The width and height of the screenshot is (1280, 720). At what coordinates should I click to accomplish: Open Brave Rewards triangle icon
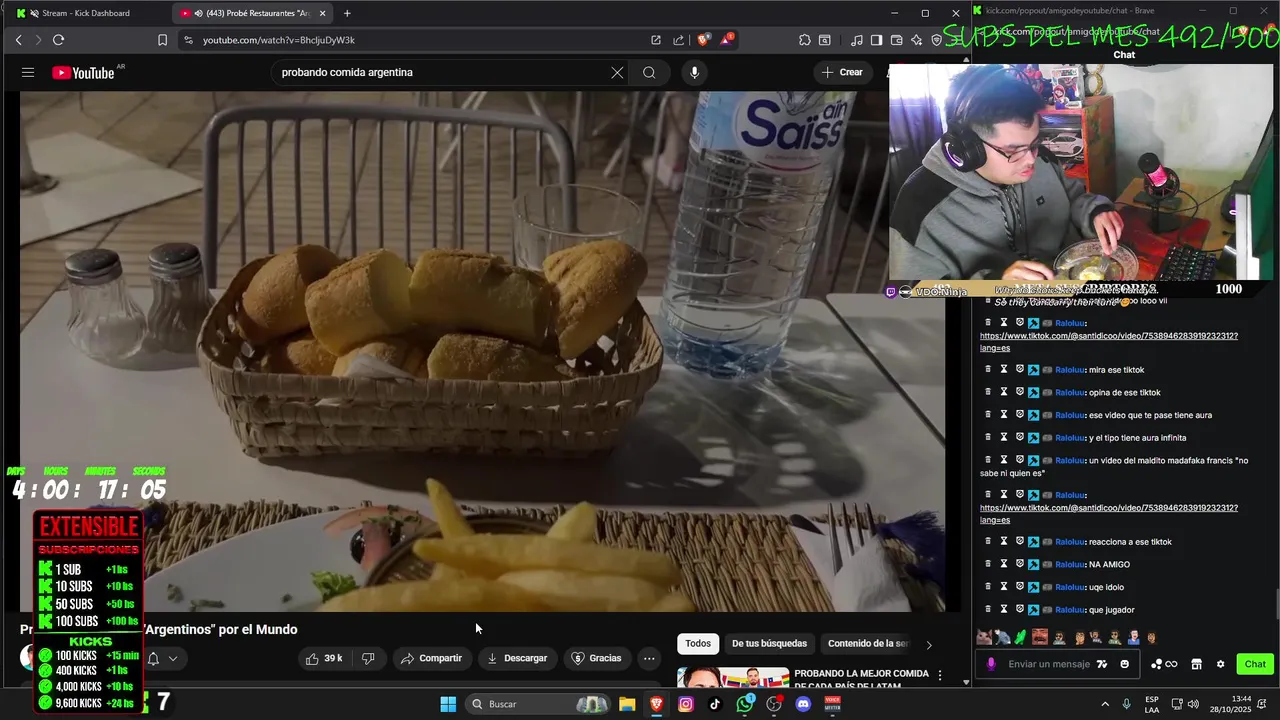tap(727, 40)
